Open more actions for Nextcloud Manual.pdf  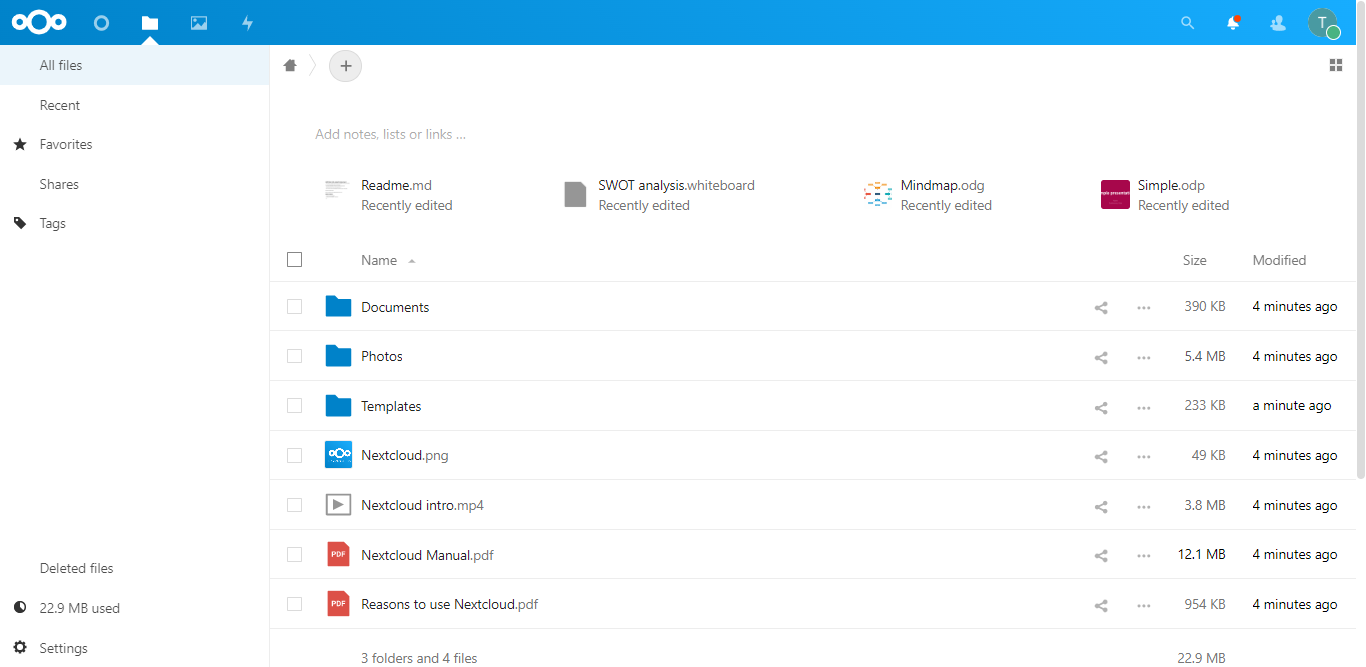pyautogui.click(x=1144, y=555)
